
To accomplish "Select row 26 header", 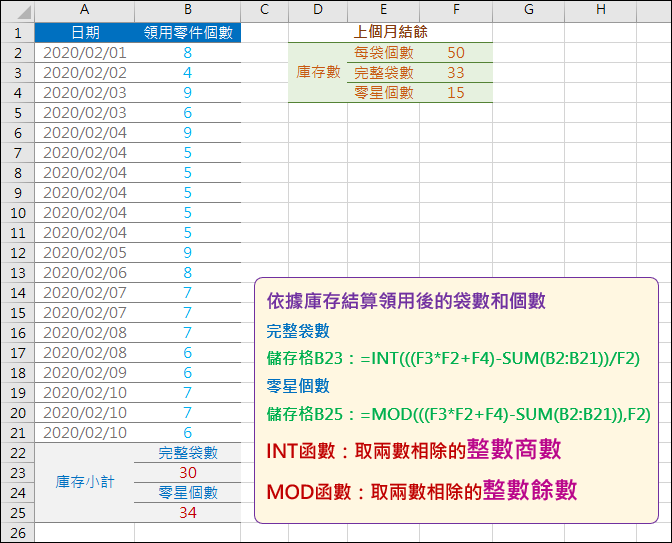I will tap(18, 533).
